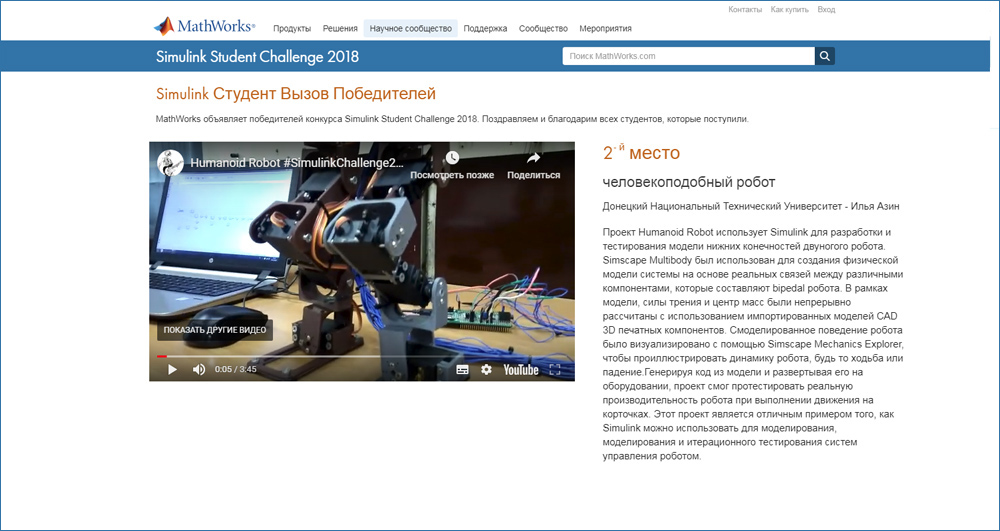This screenshot has width=1000, height=531.
Task: Open the Решения menu
Action: click(340, 29)
